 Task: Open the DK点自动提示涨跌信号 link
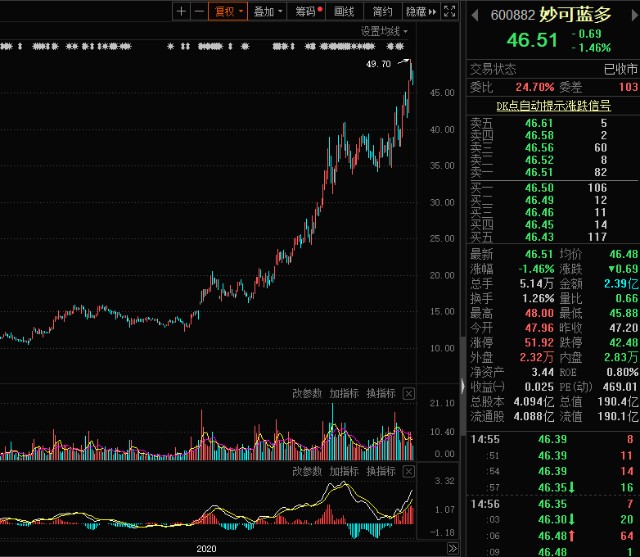554,105
